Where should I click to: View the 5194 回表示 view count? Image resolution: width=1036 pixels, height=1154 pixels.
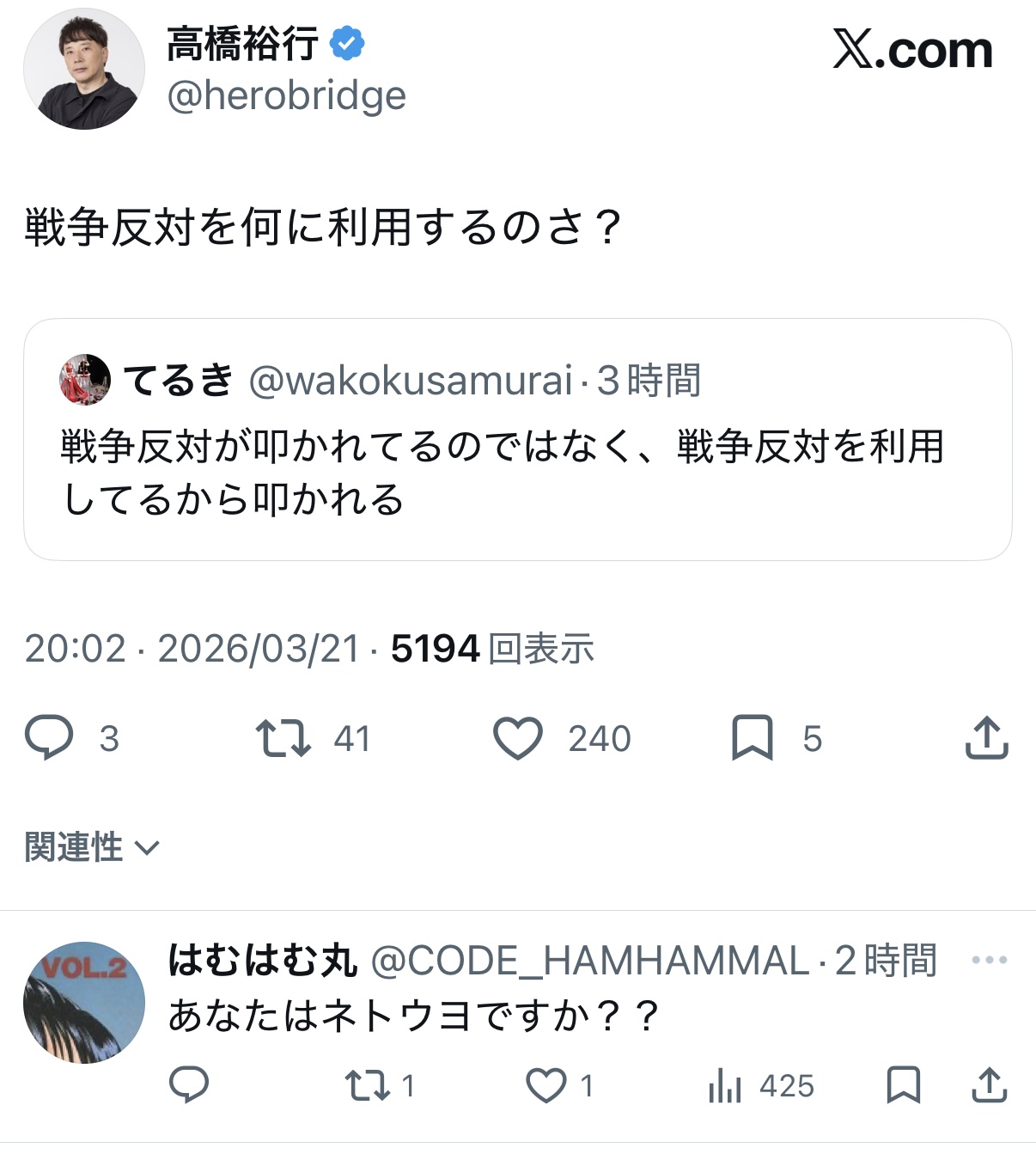(x=492, y=649)
